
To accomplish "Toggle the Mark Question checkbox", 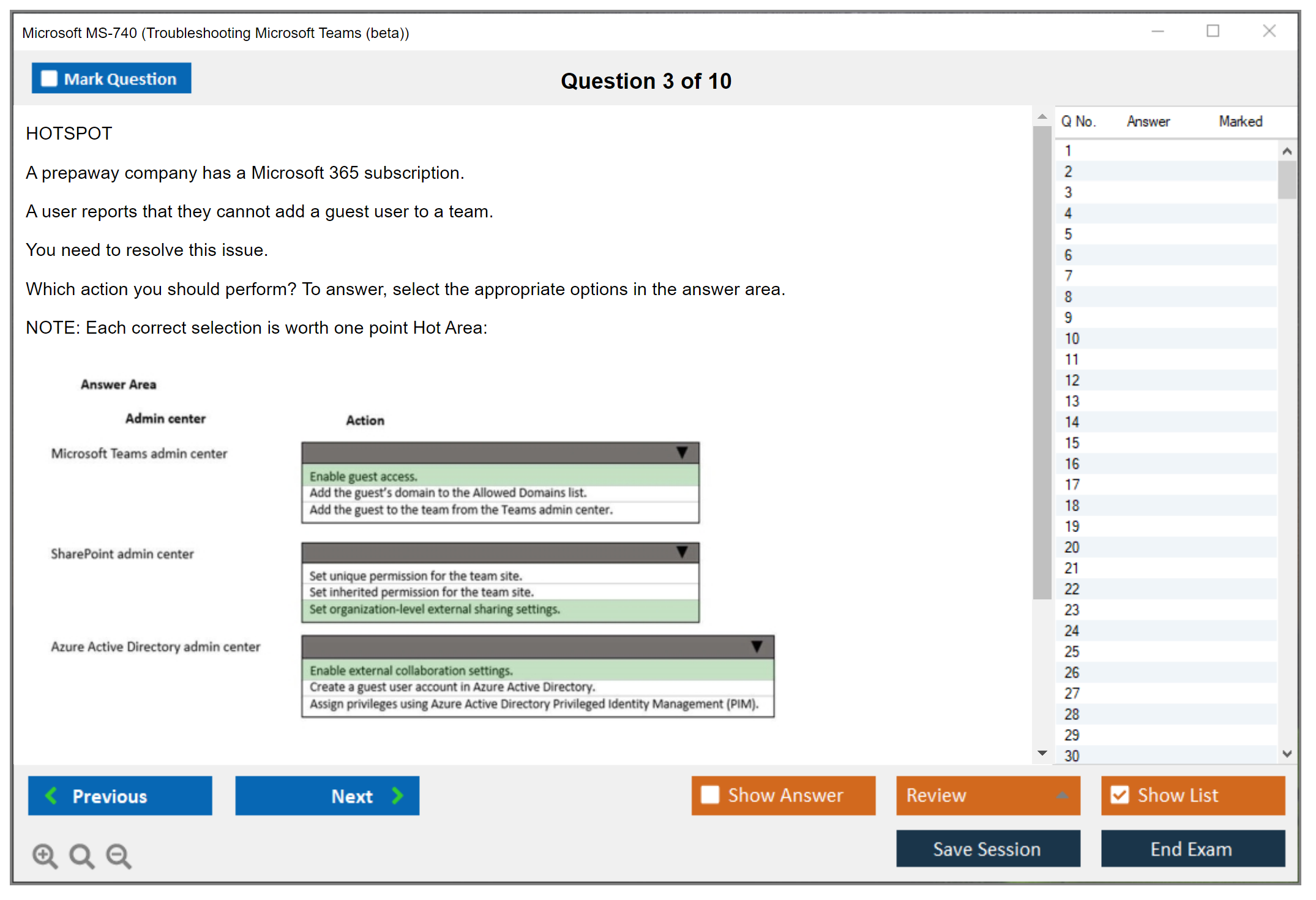I will [49, 78].
